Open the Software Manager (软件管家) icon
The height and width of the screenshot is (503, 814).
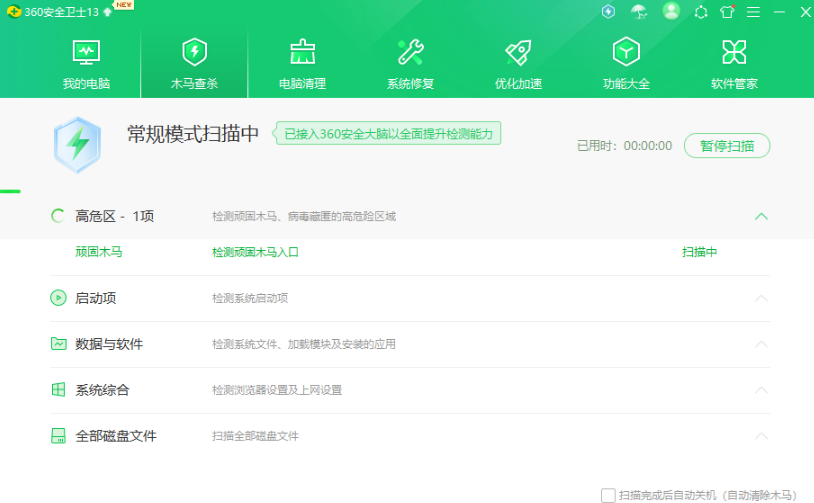[x=734, y=52]
